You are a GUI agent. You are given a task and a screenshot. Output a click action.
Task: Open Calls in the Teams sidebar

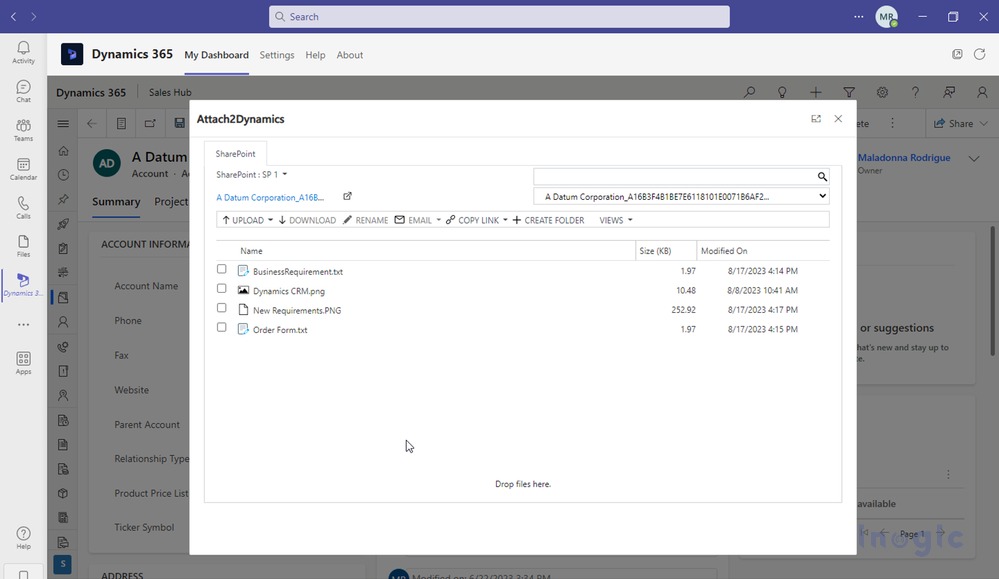[23, 207]
